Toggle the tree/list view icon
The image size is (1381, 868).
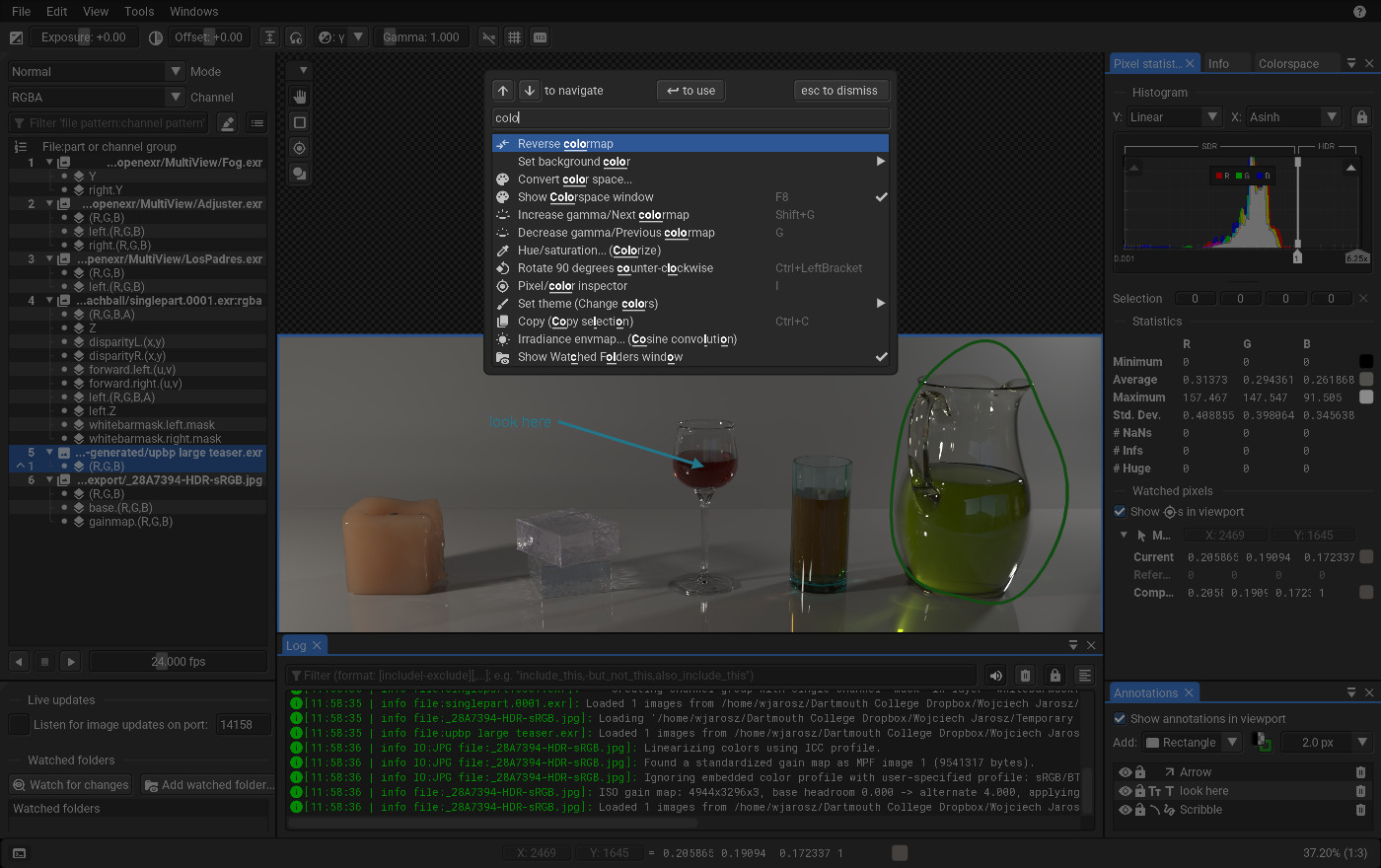click(x=257, y=123)
